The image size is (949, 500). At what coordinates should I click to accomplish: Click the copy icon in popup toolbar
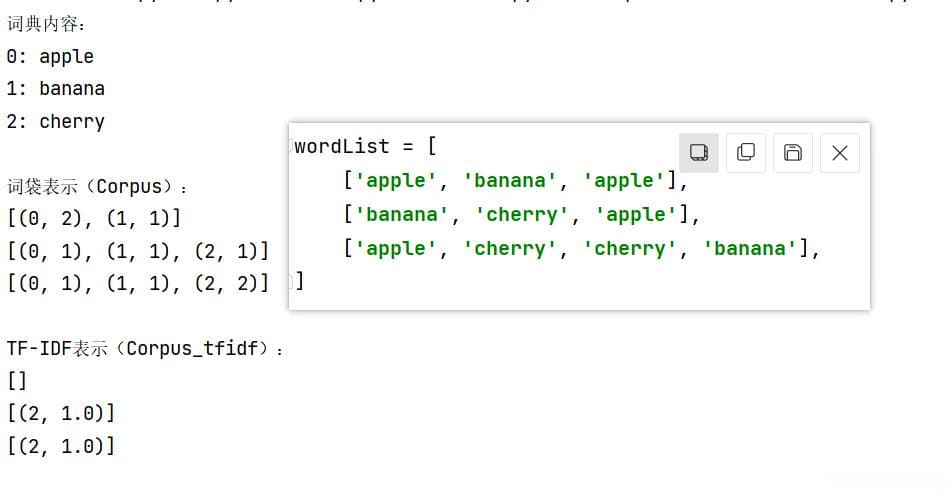point(746,152)
